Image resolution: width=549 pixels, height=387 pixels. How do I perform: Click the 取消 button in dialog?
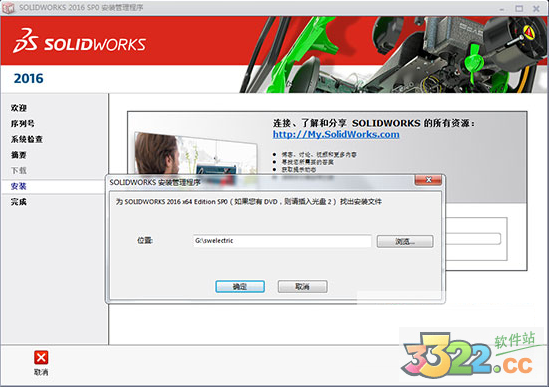(303, 286)
